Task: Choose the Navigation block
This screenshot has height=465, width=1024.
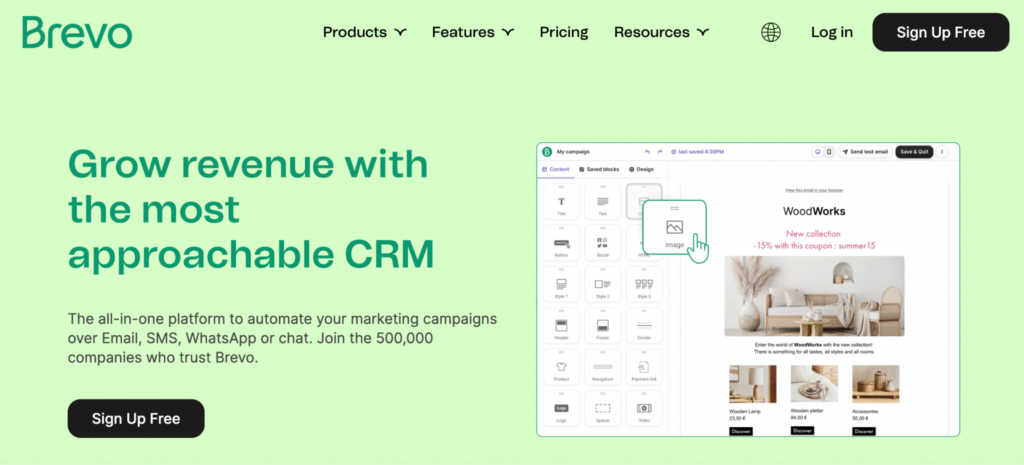Action: click(x=602, y=367)
